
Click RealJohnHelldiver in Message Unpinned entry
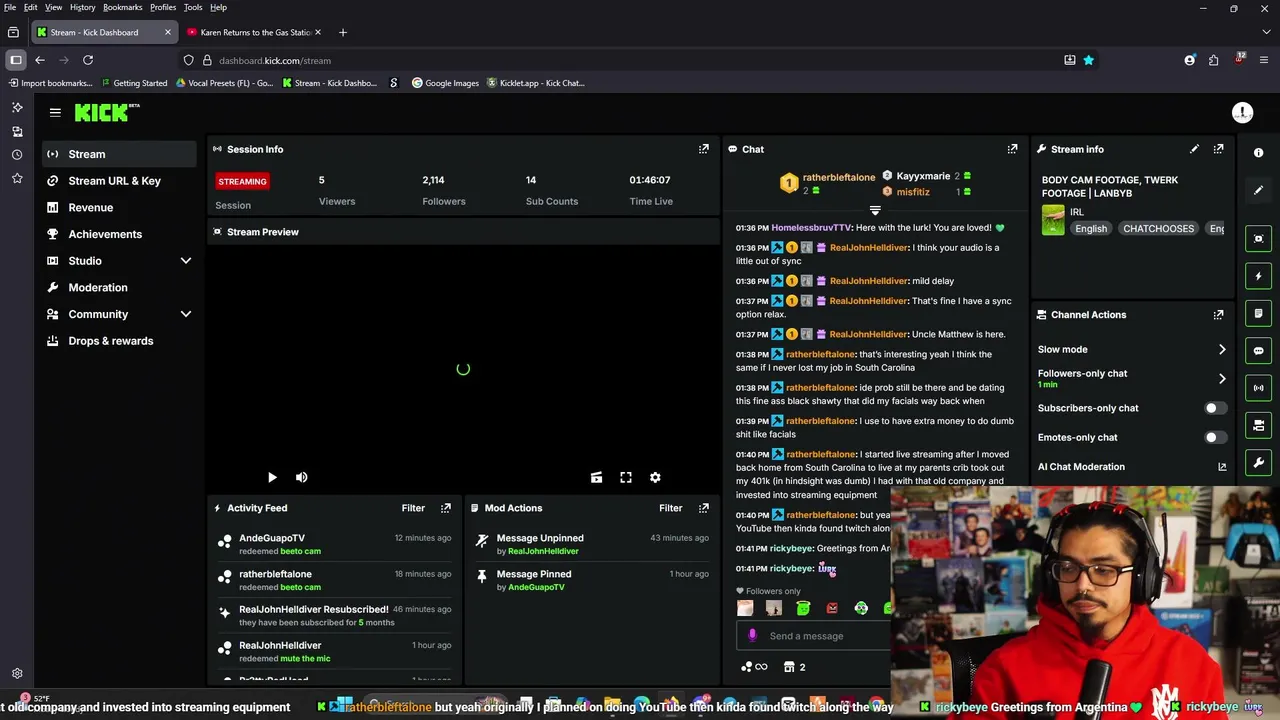pyautogui.click(x=543, y=551)
